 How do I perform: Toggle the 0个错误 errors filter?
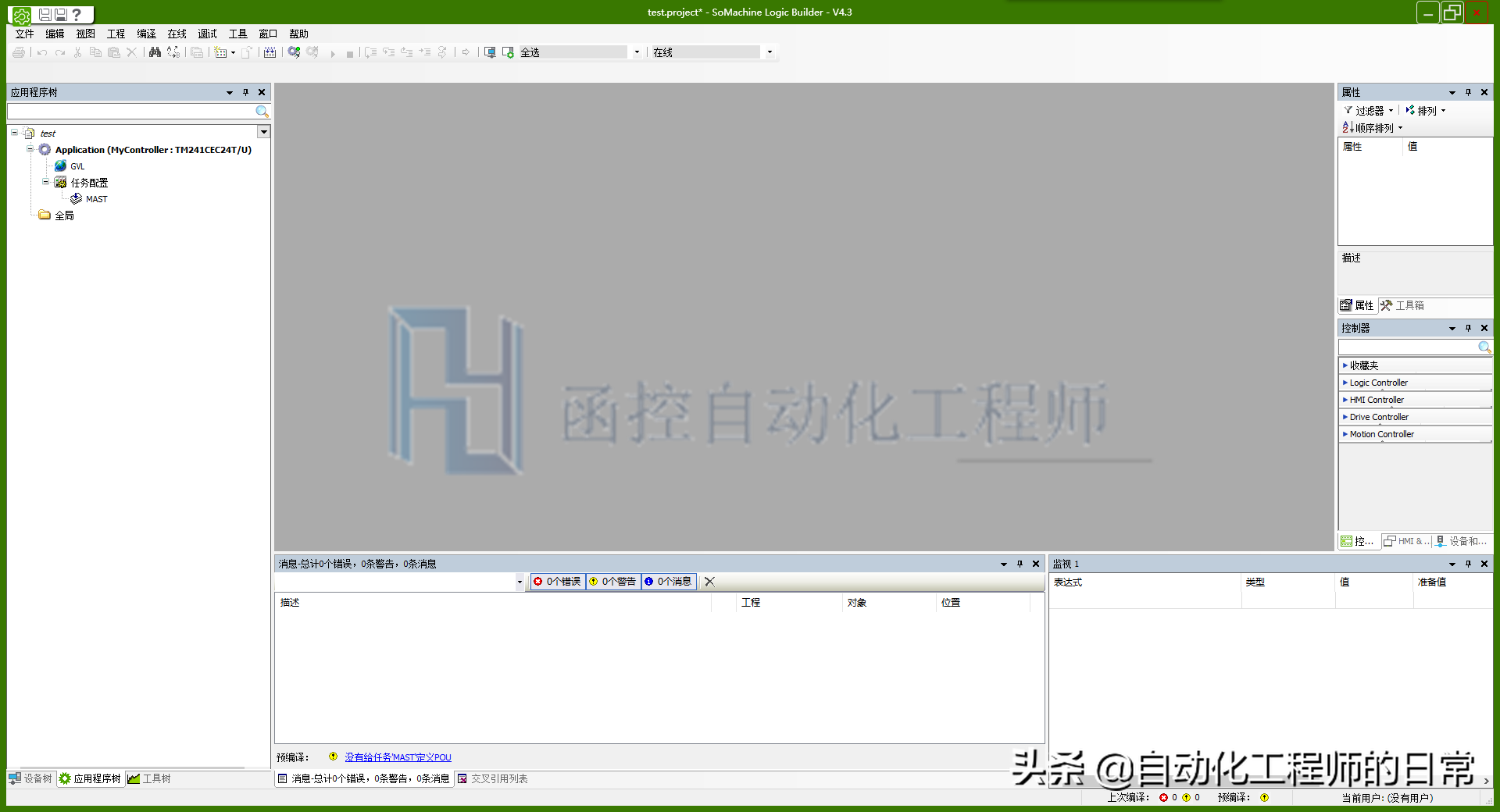558,582
